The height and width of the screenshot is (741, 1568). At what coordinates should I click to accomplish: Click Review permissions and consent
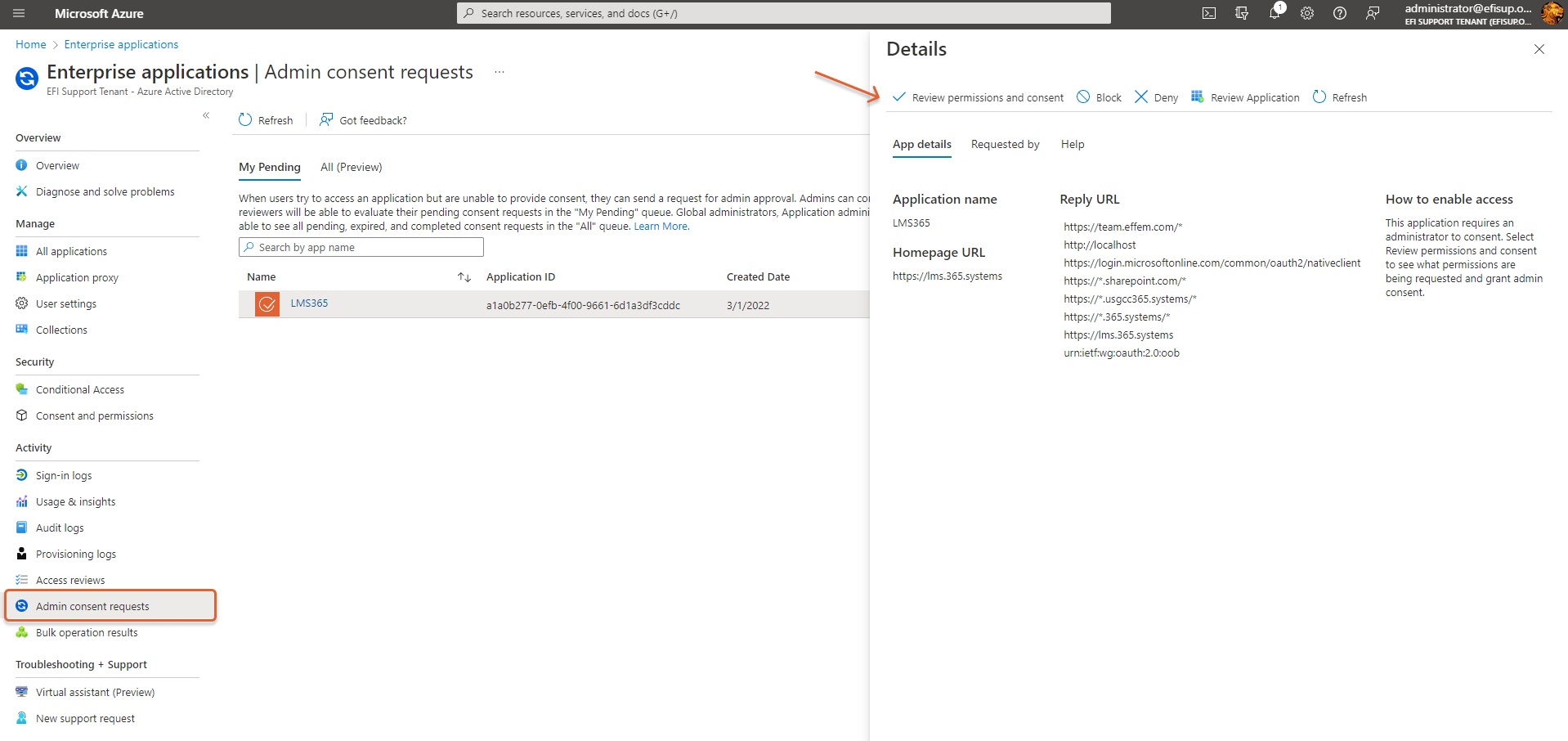[x=978, y=97]
